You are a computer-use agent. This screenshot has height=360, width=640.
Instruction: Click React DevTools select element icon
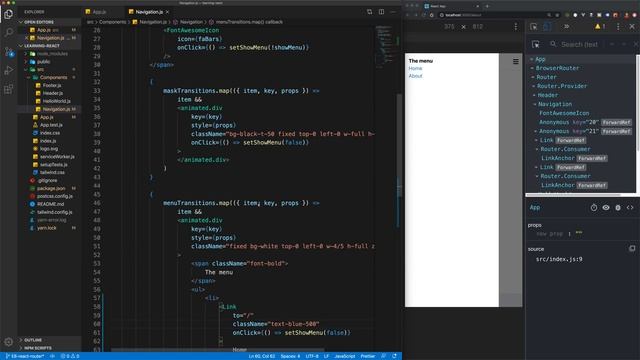(536, 44)
